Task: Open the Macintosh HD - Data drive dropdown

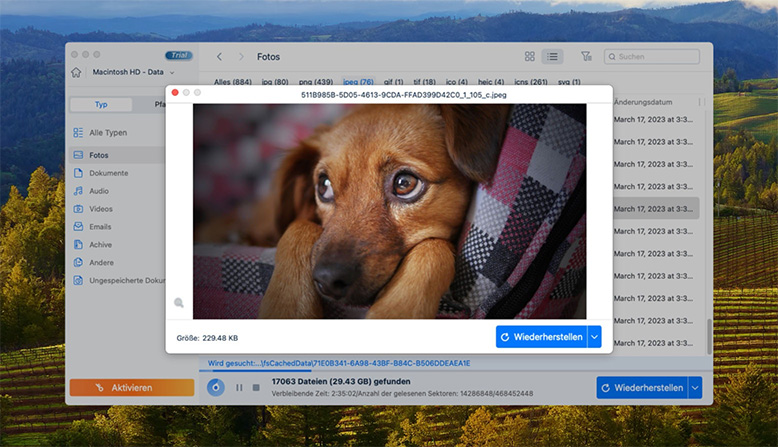Action: click(x=133, y=72)
